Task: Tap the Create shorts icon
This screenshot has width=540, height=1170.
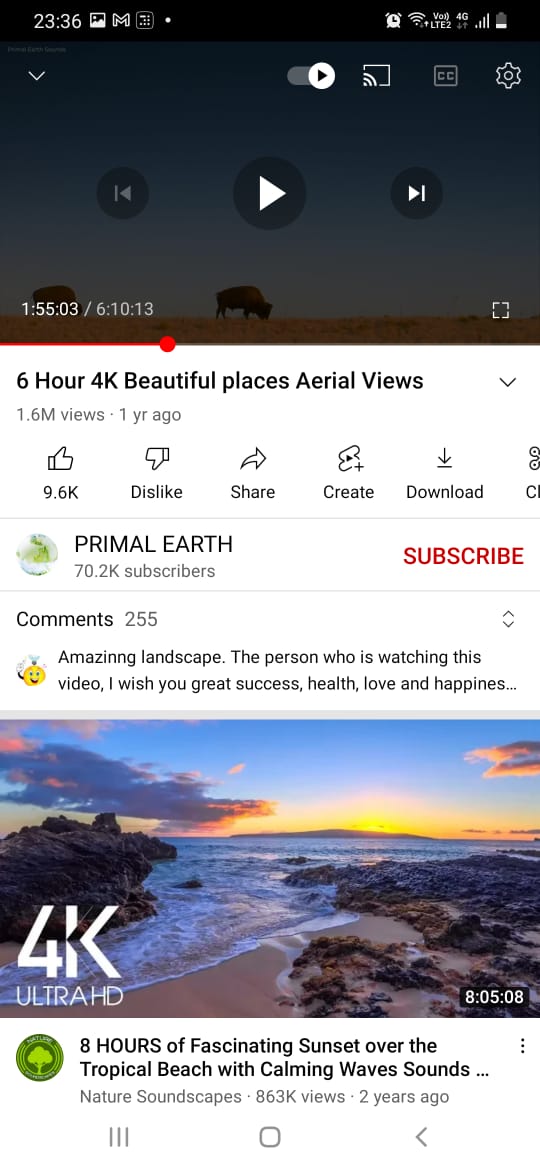Action: coord(349,459)
